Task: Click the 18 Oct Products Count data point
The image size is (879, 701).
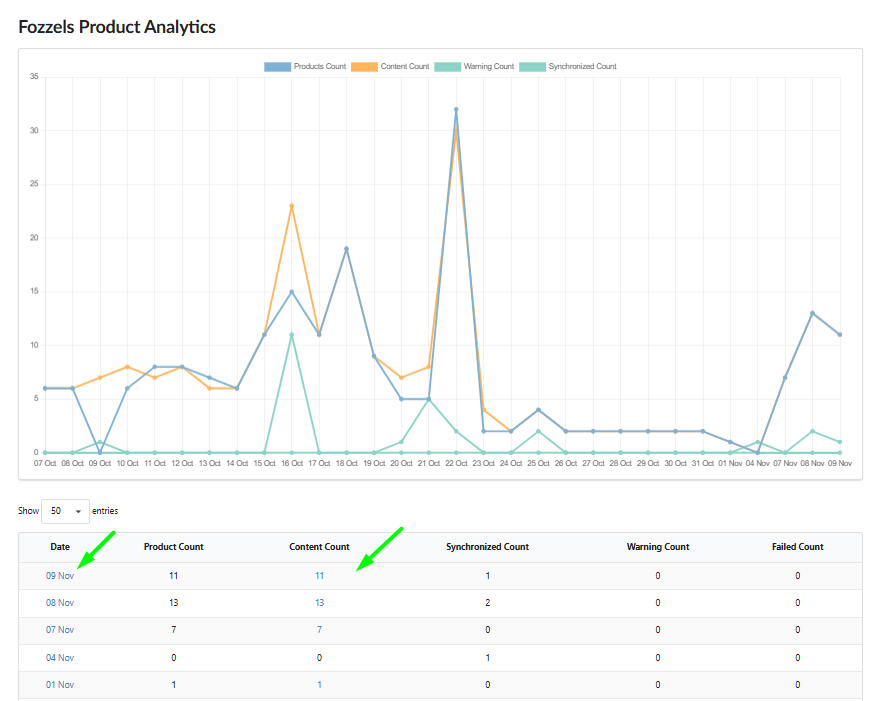Action: pyautogui.click(x=346, y=249)
